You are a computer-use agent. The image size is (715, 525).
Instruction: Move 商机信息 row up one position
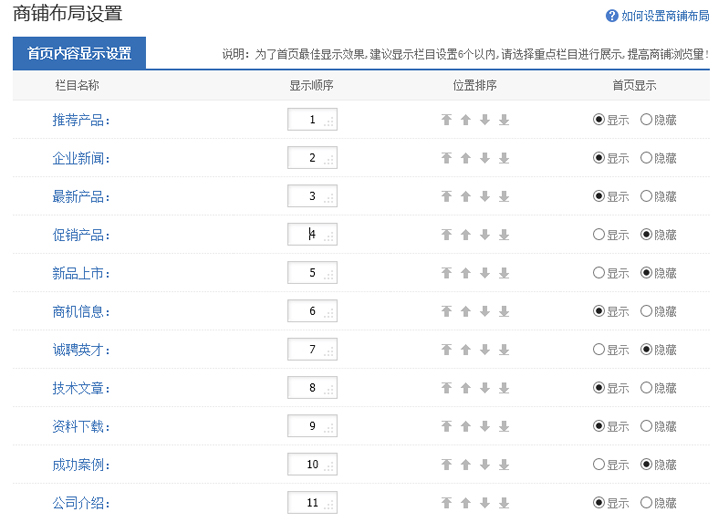(466, 312)
